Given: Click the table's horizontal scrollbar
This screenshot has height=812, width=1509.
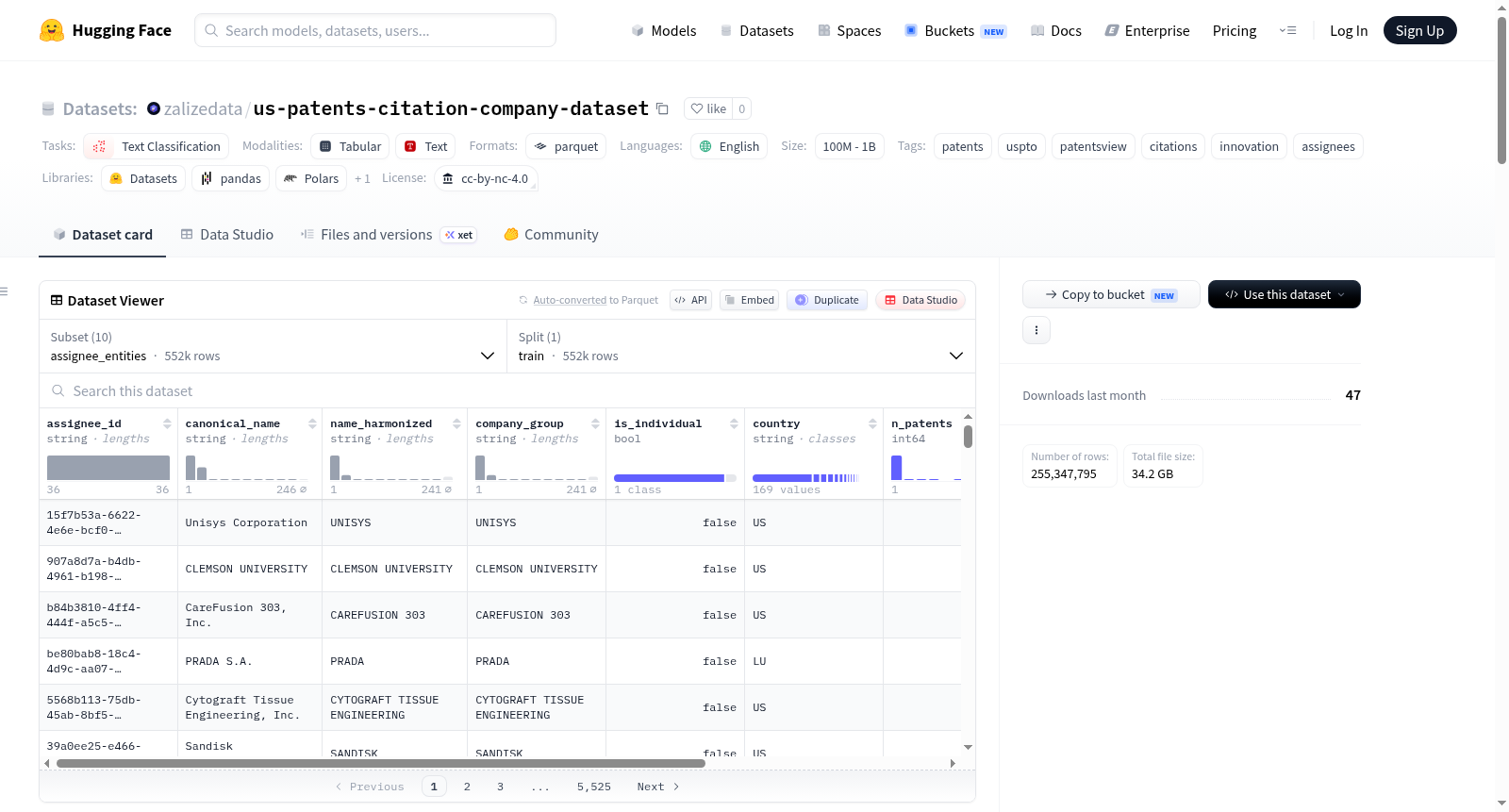Looking at the screenshot, I should (381, 763).
